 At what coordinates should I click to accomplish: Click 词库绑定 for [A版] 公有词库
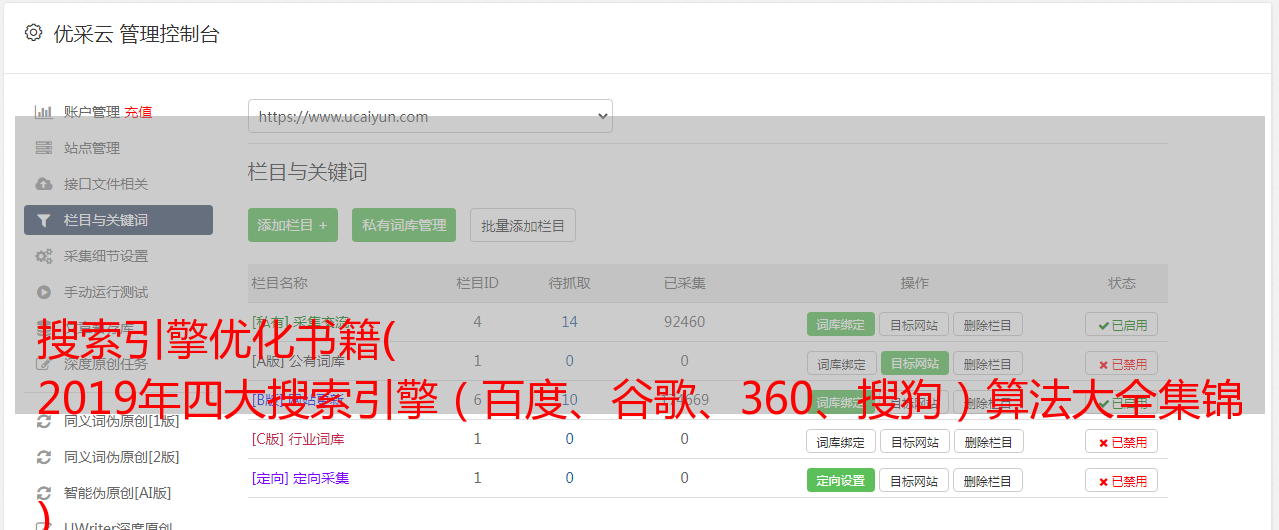(841, 363)
